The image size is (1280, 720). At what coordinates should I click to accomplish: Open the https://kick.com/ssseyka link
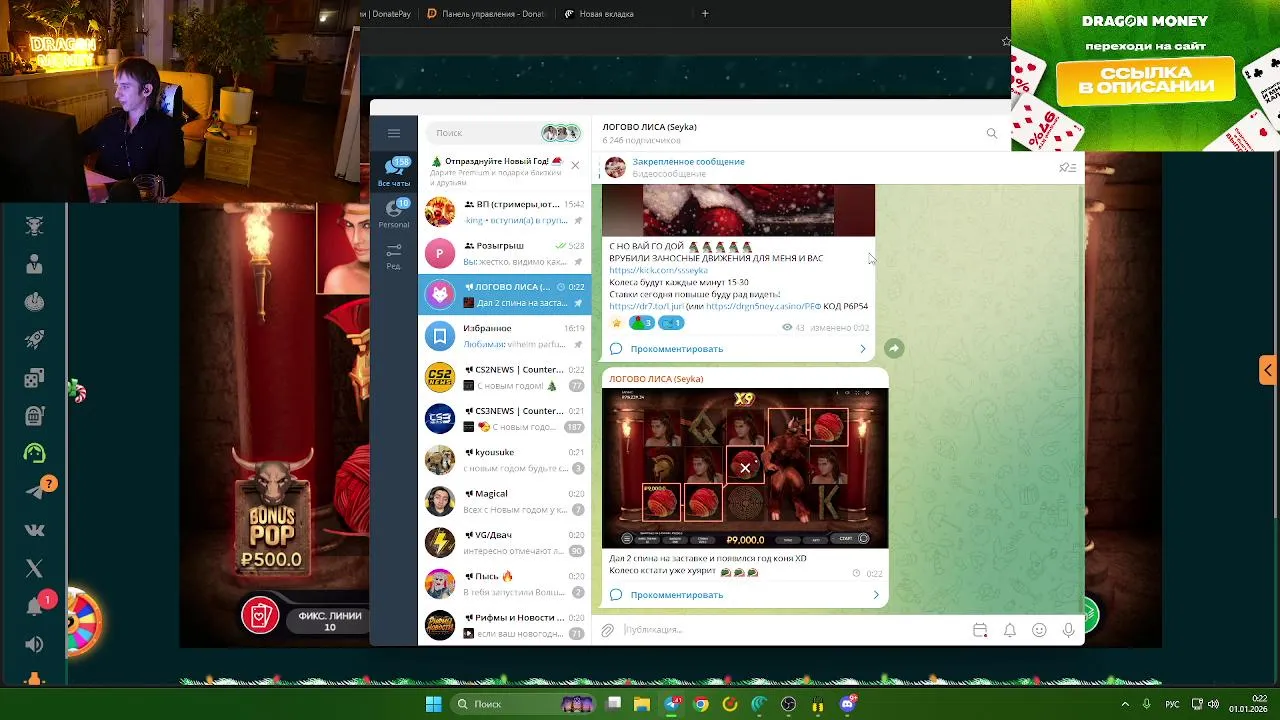click(x=658, y=270)
